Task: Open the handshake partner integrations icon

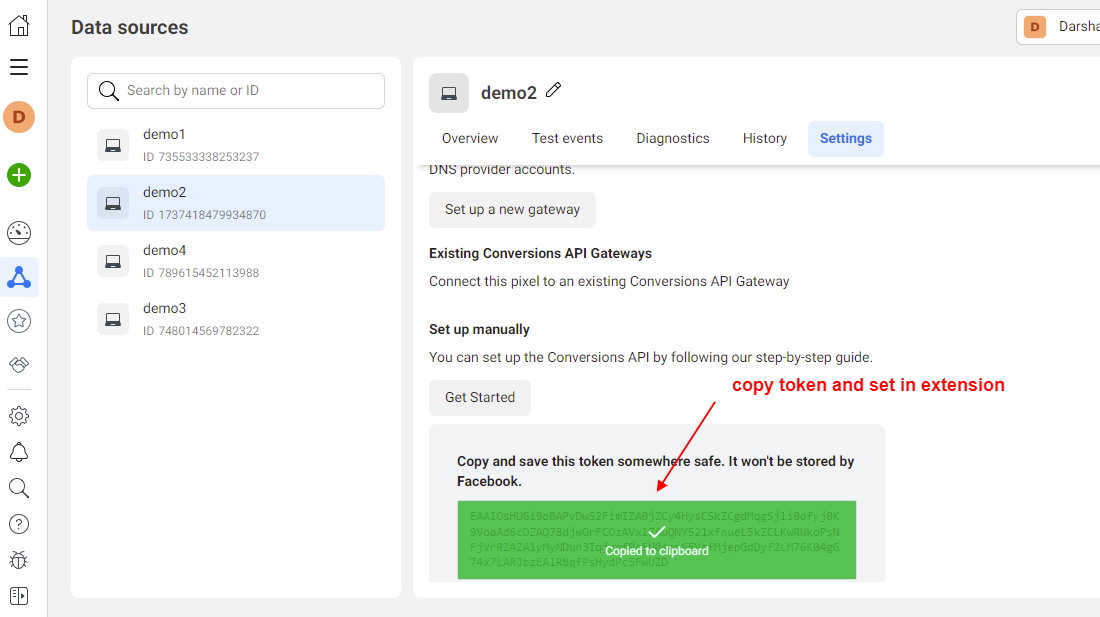Action: (19, 364)
